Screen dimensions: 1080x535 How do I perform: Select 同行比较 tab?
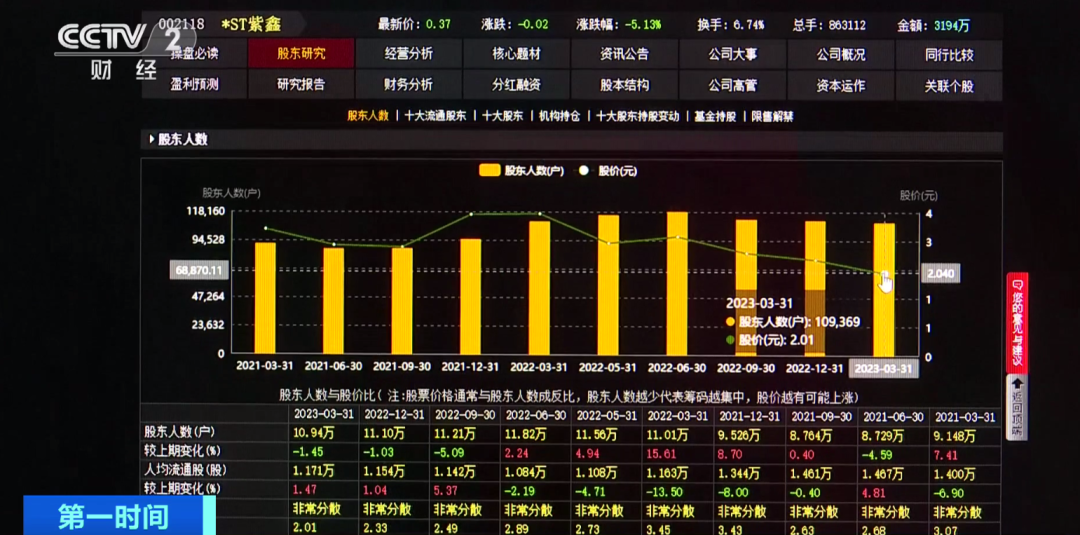[949, 54]
